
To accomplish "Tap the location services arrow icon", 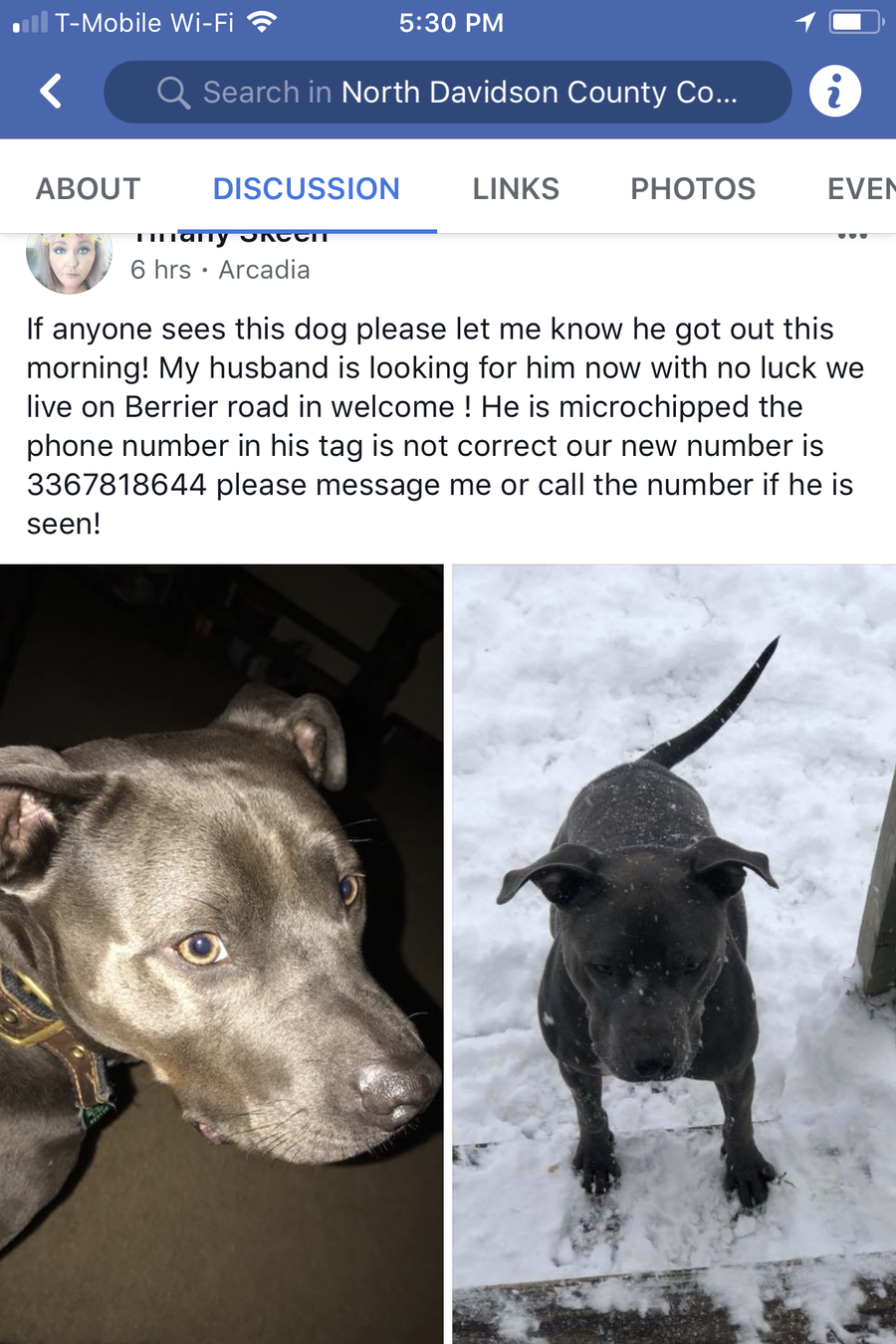I will [x=805, y=22].
